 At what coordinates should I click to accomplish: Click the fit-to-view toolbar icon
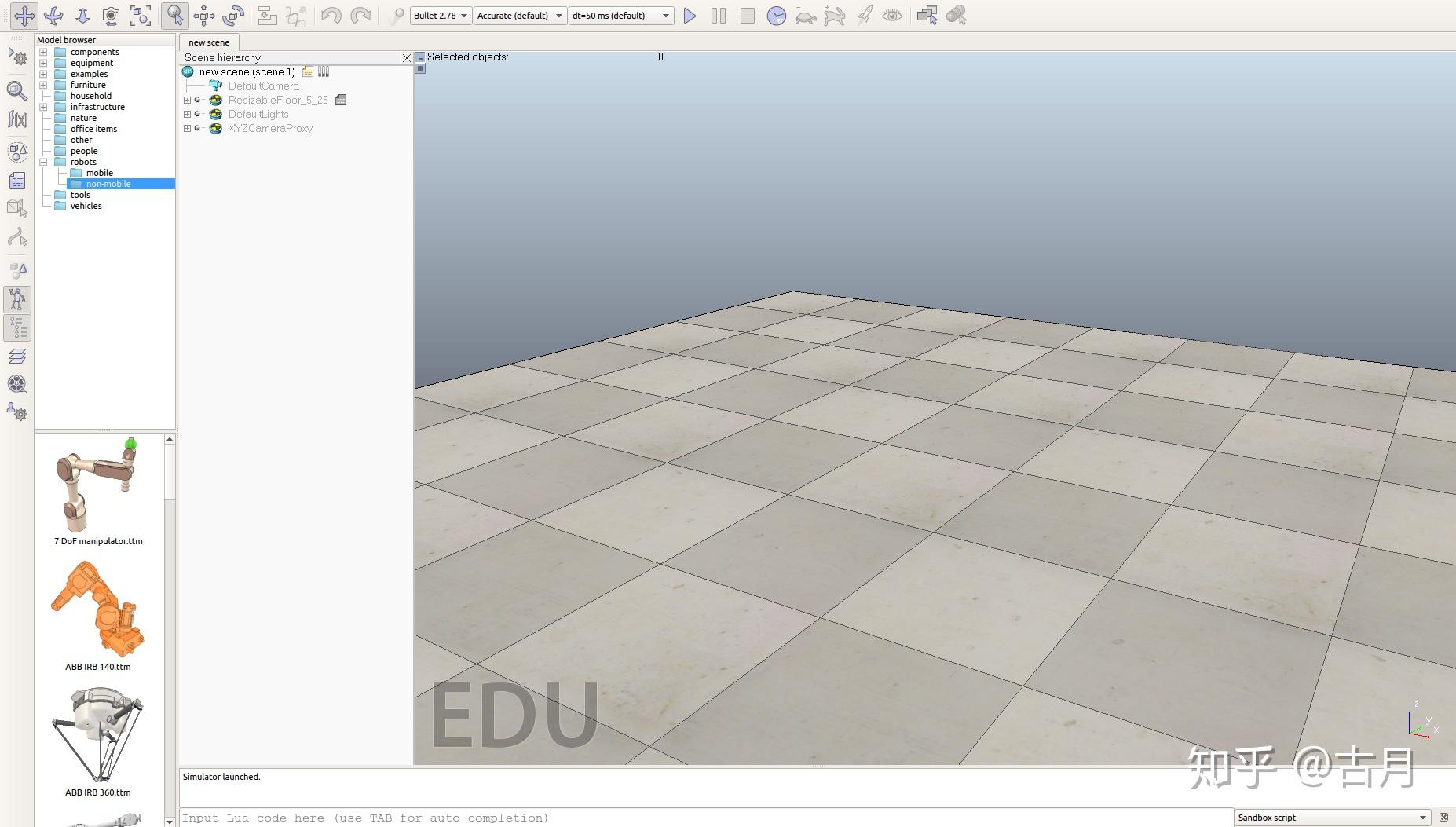[141, 16]
